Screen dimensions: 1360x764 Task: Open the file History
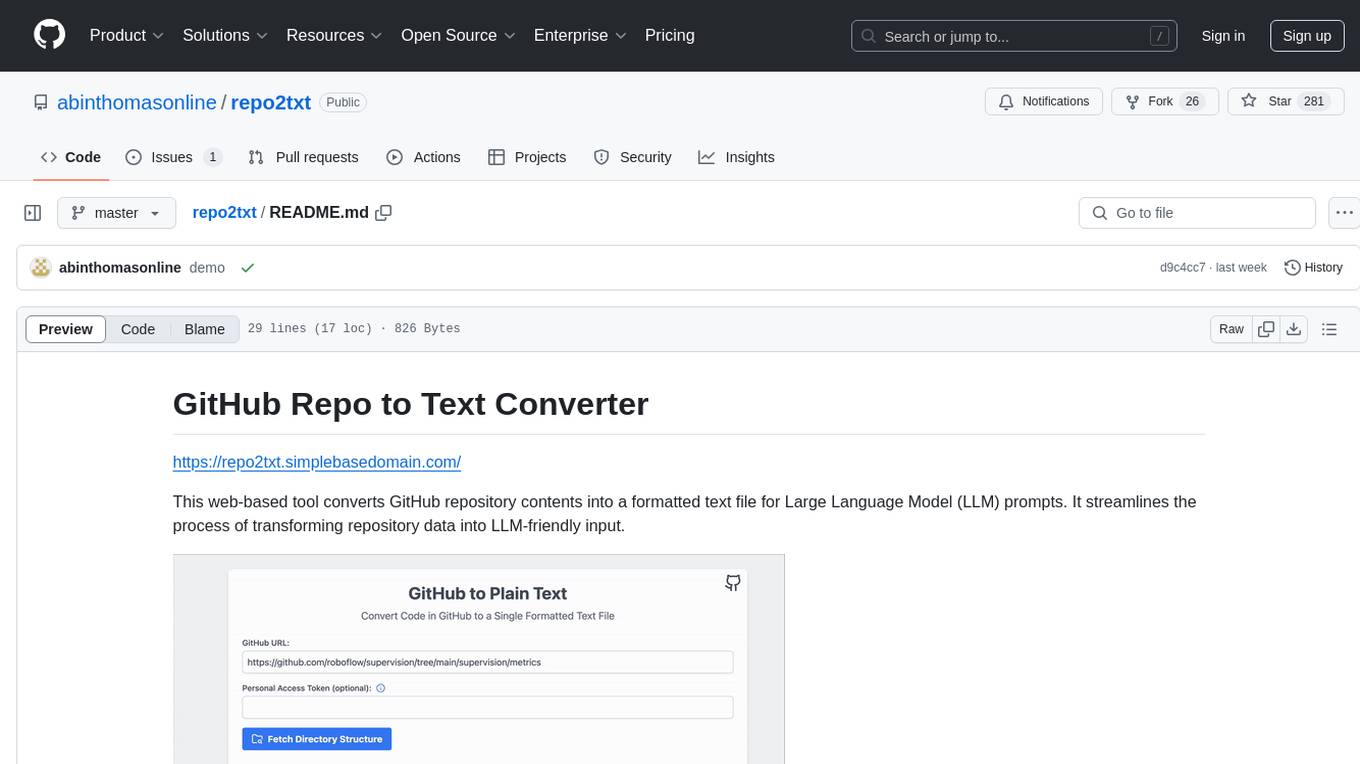[x=1313, y=267]
